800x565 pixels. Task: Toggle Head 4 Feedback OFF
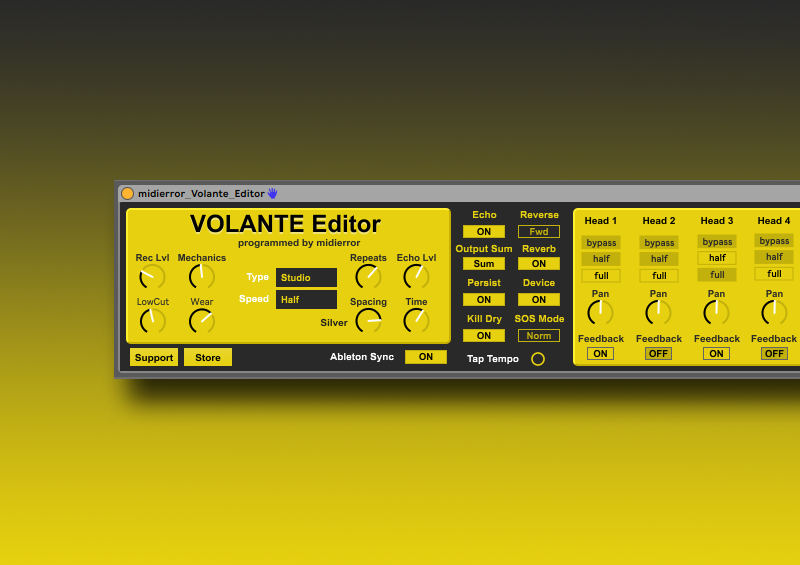coord(774,353)
